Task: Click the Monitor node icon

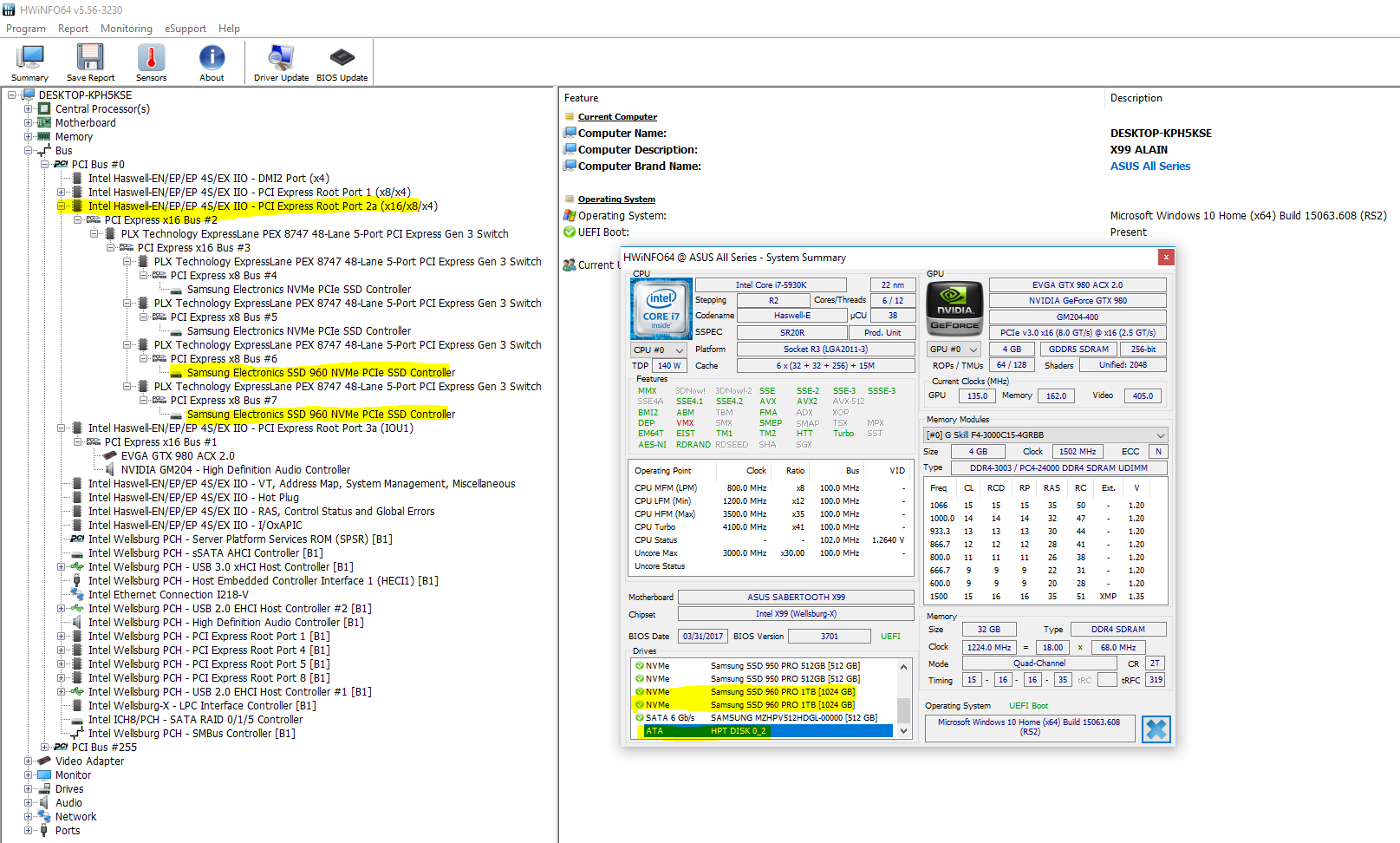Action: (x=44, y=775)
